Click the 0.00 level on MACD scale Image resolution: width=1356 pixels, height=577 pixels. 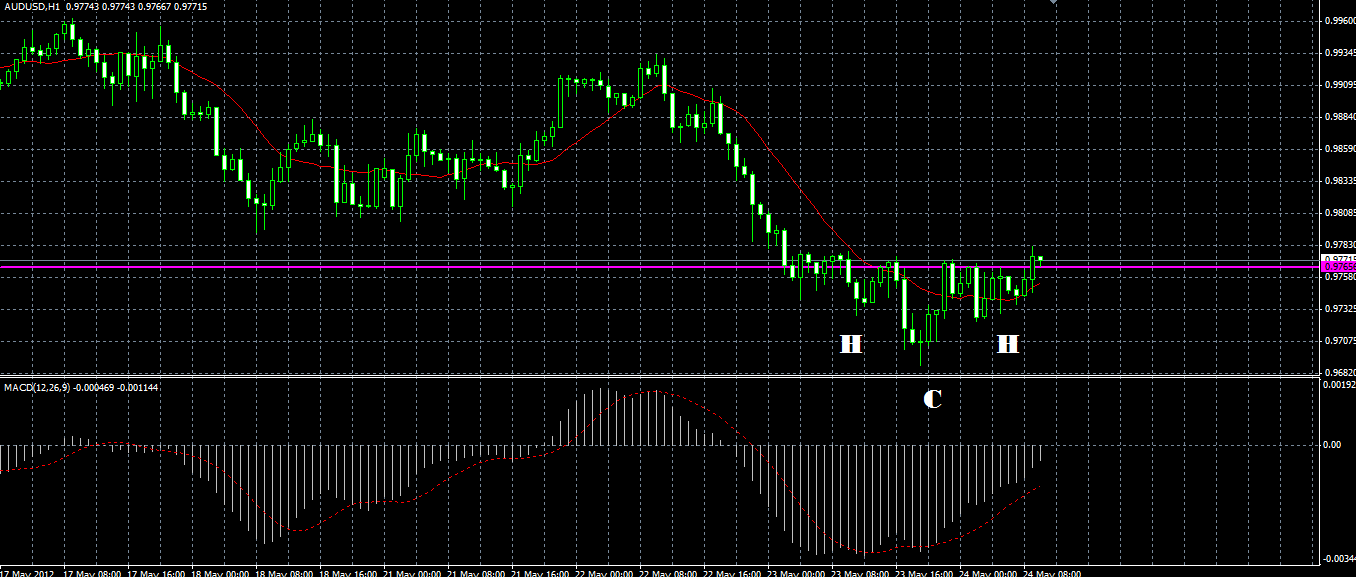1332,444
